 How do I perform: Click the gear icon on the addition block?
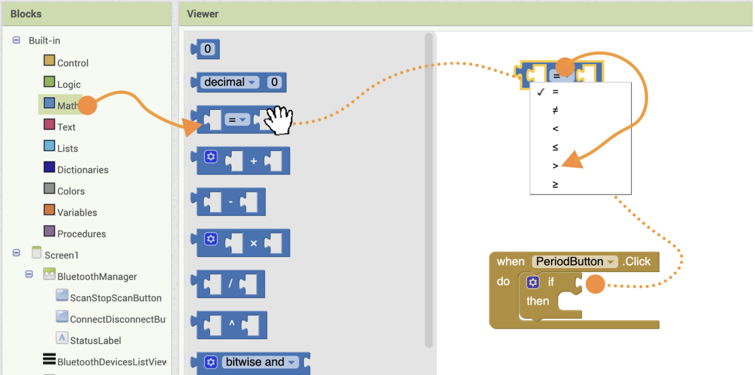[x=211, y=157]
